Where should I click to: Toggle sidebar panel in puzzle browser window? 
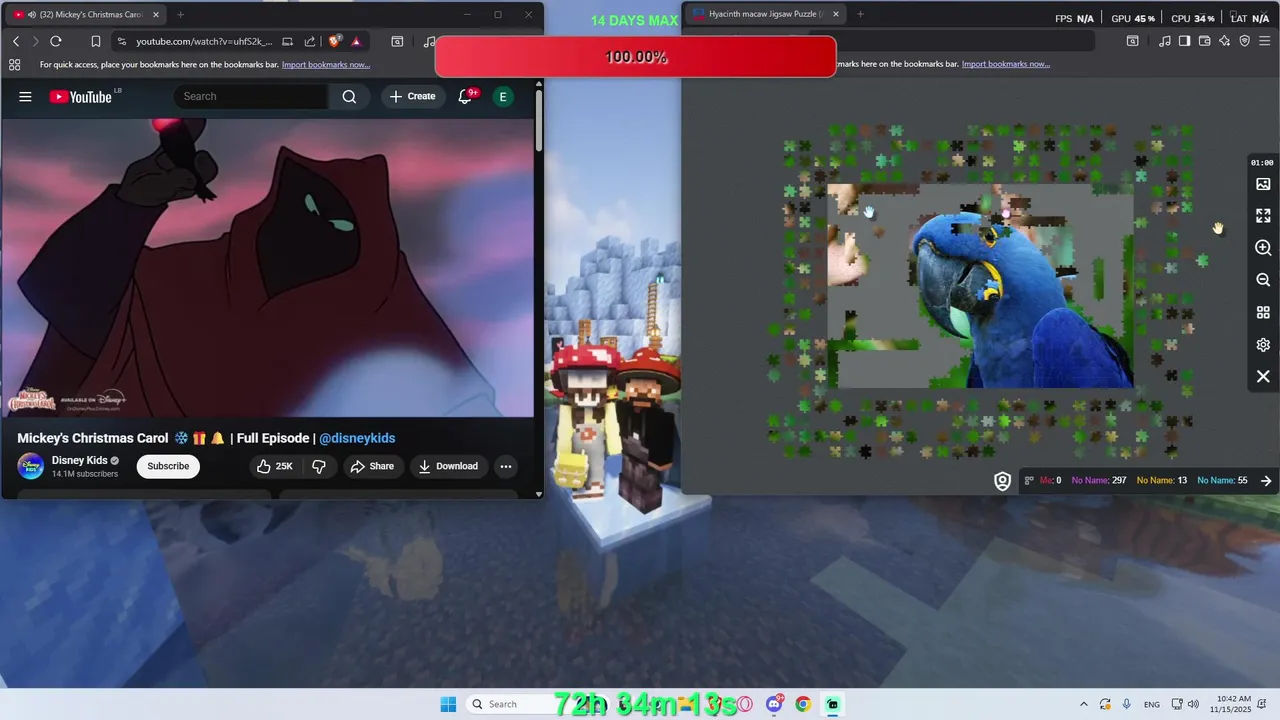click(1184, 41)
